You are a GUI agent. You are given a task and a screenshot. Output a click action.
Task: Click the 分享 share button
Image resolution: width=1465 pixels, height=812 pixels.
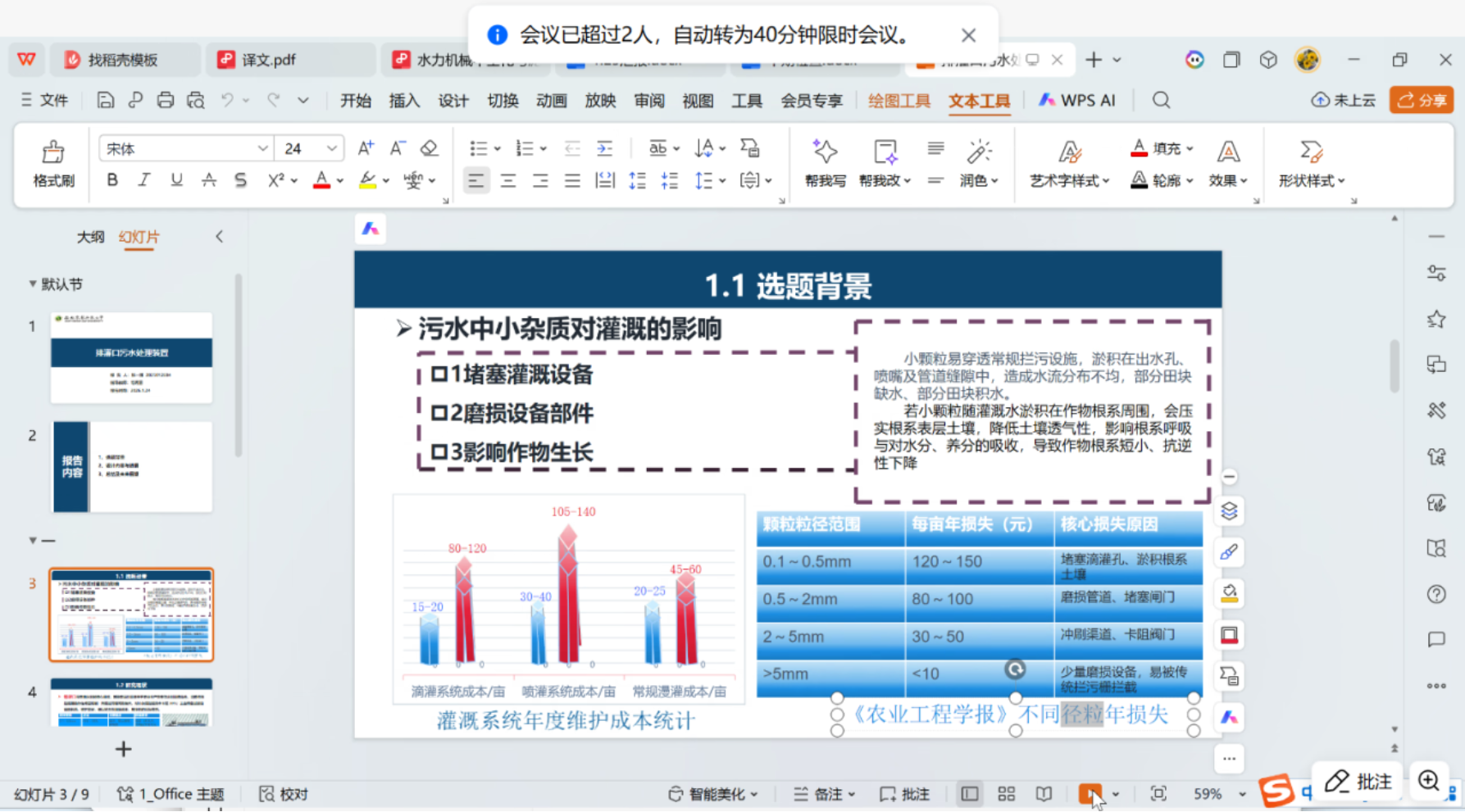coord(1422,100)
